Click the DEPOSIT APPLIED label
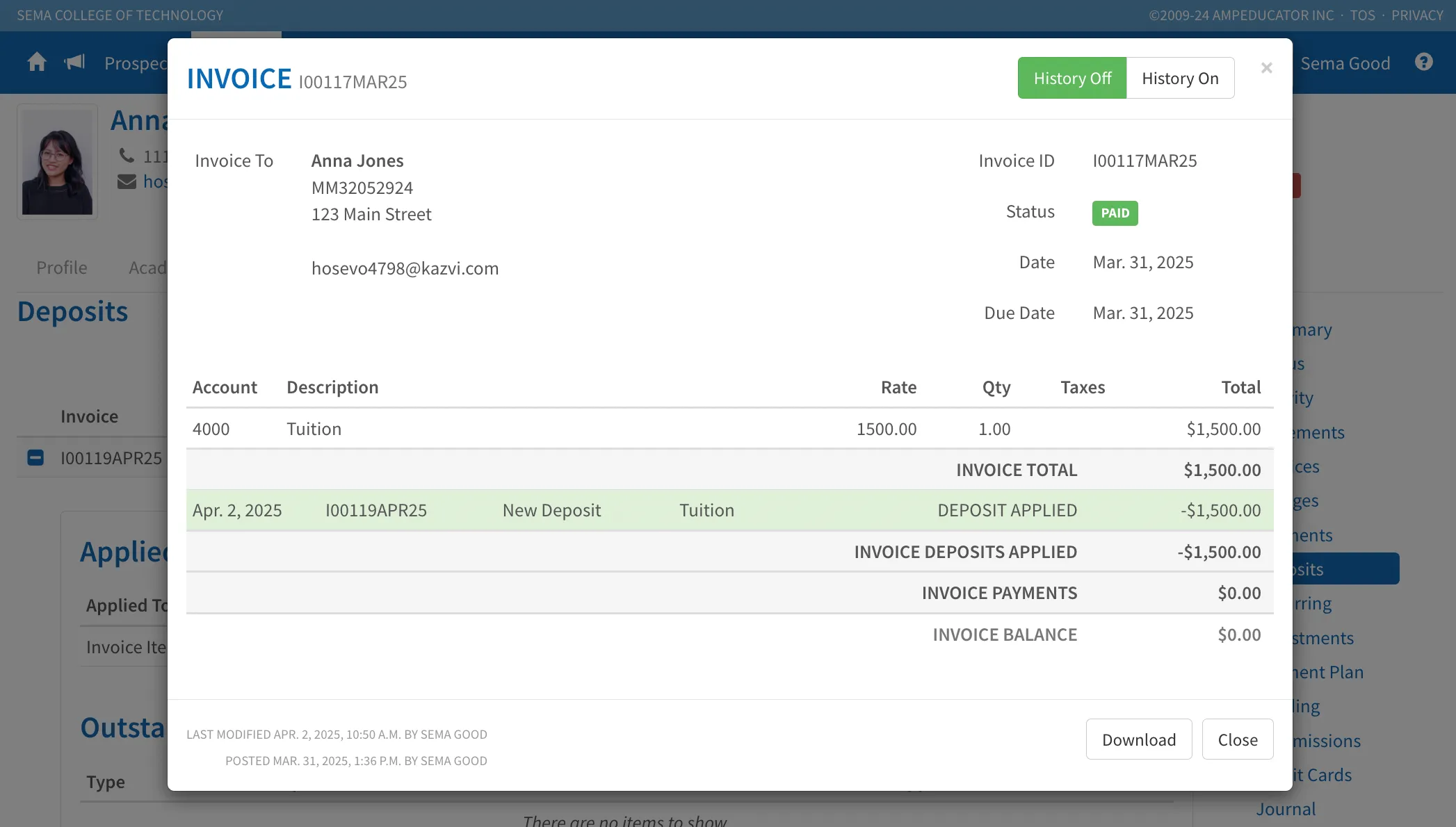The width and height of the screenshot is (1456, 827). point(1007,510)
